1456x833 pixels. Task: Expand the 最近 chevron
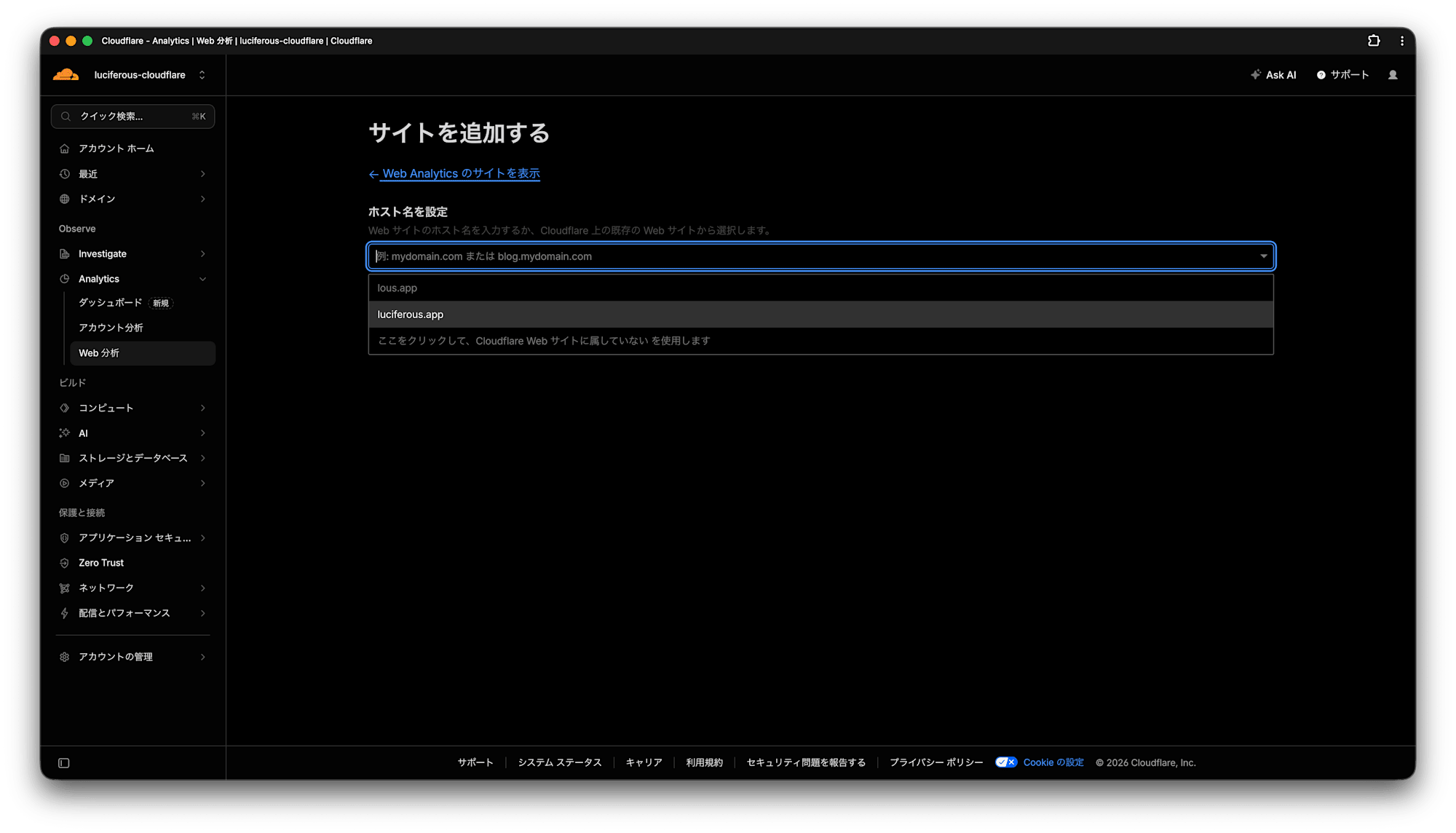203,174
